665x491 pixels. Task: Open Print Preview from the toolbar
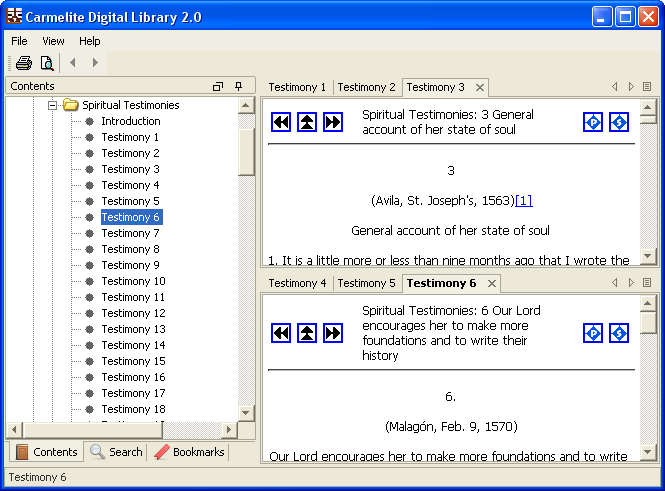pyautogui.click(x=46, y=63)
